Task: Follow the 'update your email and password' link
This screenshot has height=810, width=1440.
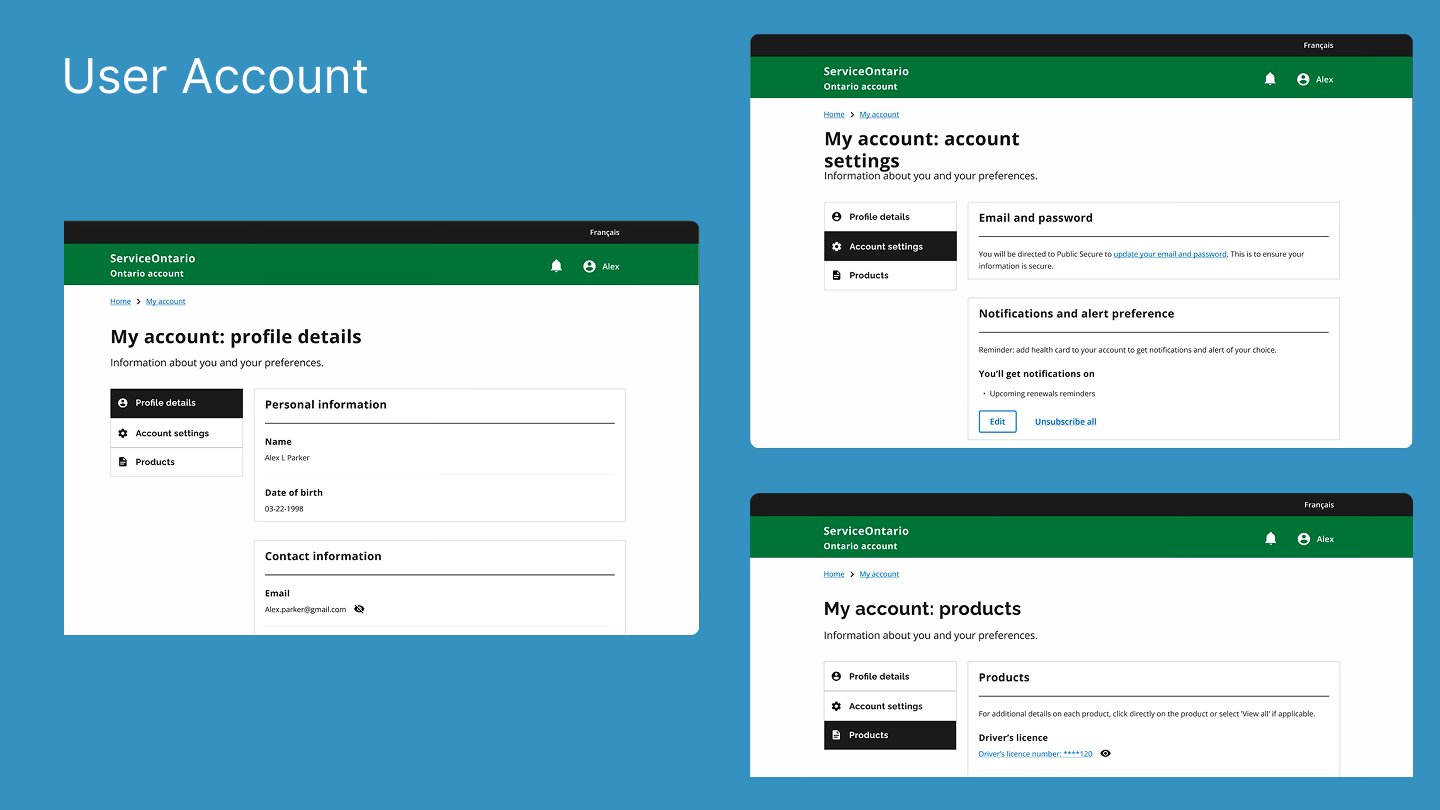Action: pyautogui.click(x=1169, y=254)
